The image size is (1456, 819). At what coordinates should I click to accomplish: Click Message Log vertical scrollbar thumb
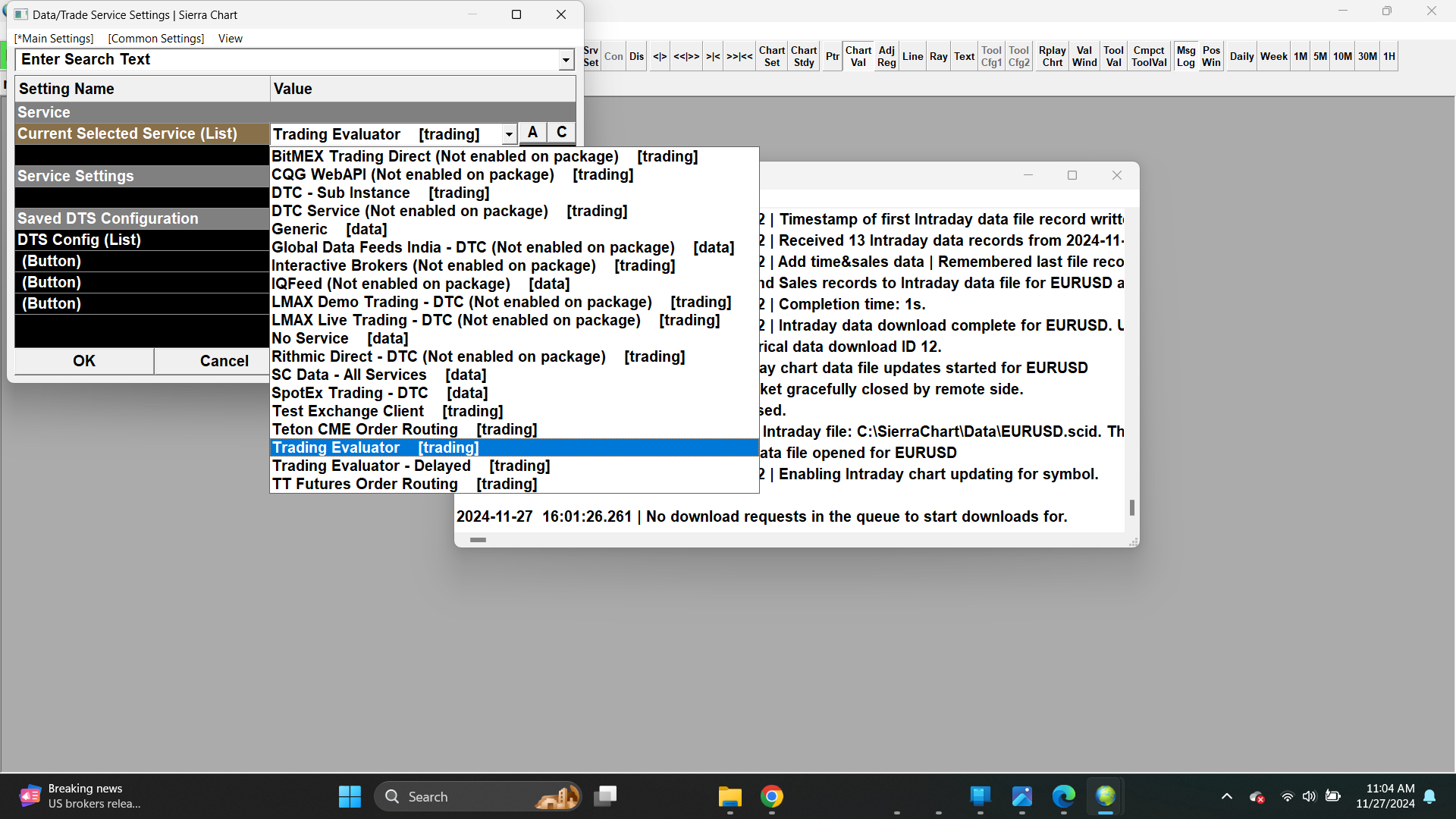[1131, 507]
